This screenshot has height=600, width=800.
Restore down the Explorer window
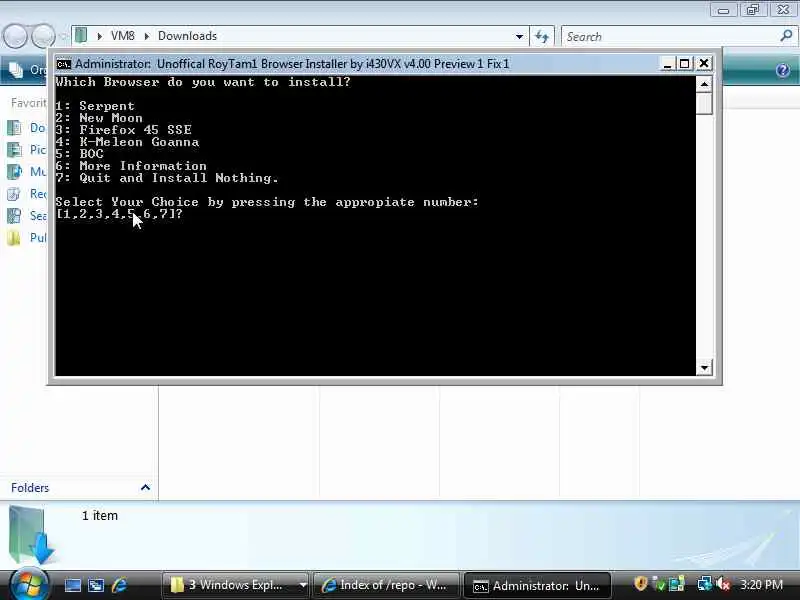click(753, 10)
